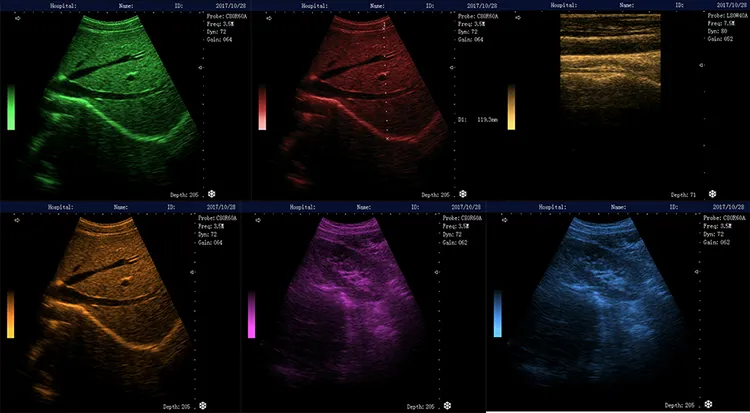This screenshot has height=413, width=750.
Task: Select the magenta colormap bar
Action: (x=252, y=315)
